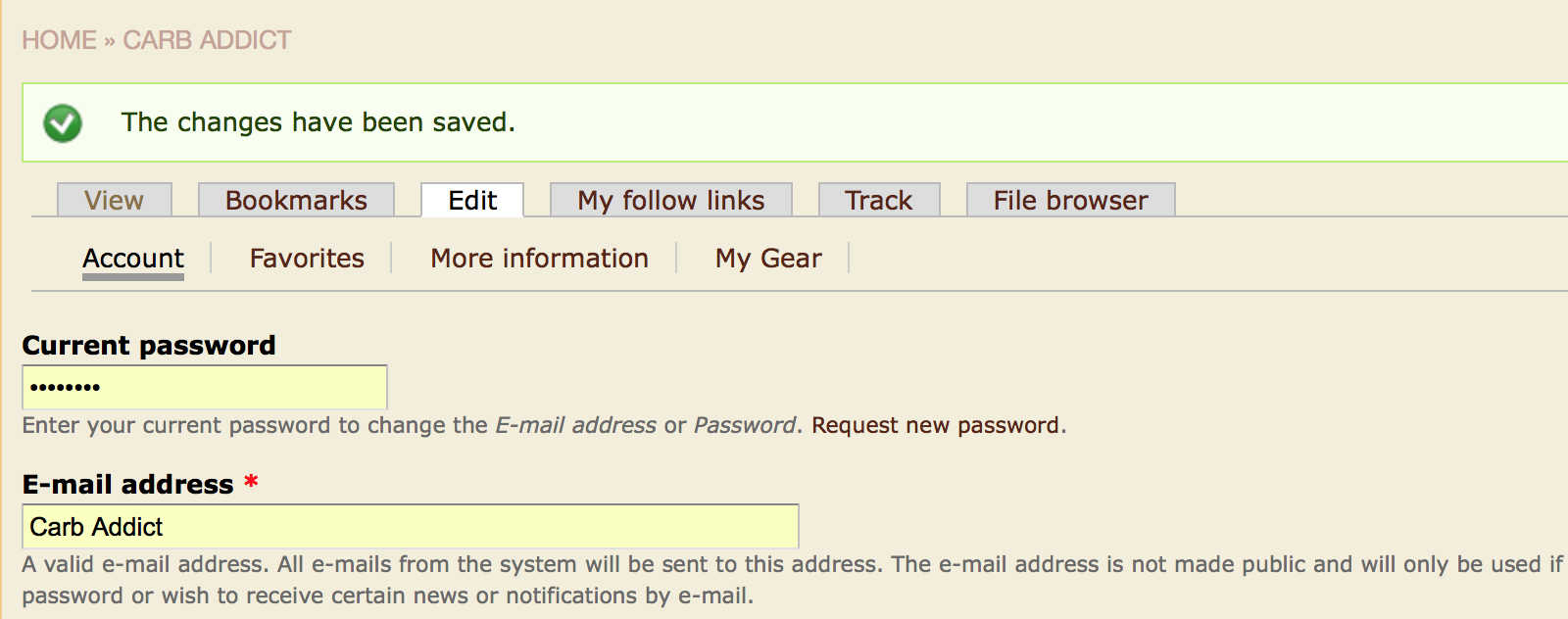
Task: Open the CARB ADDICT breadcrumb link
Action: coord(207,40)
